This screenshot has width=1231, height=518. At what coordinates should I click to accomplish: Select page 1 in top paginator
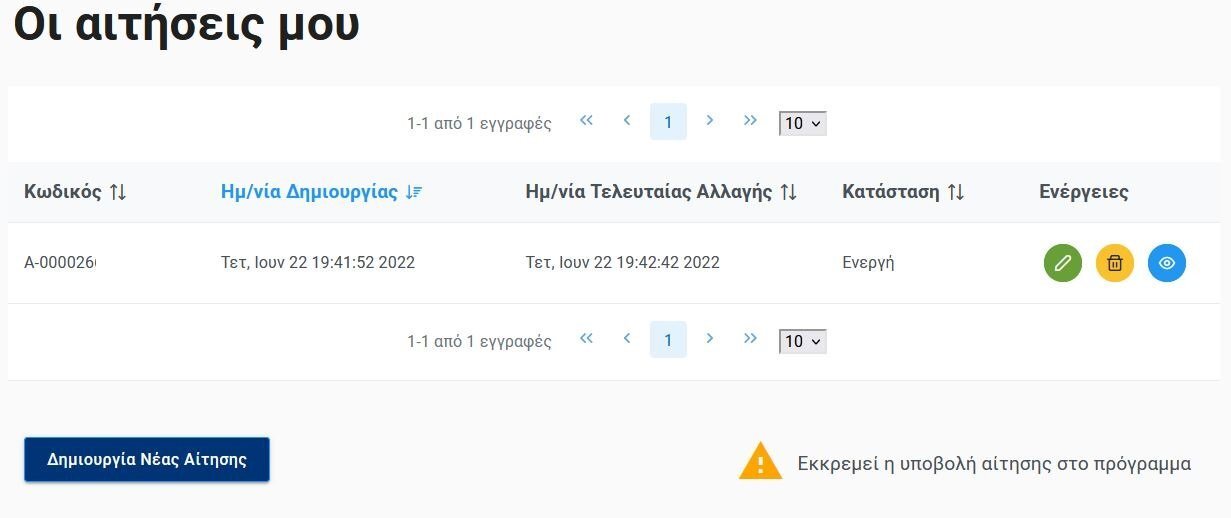coord(668,122)
